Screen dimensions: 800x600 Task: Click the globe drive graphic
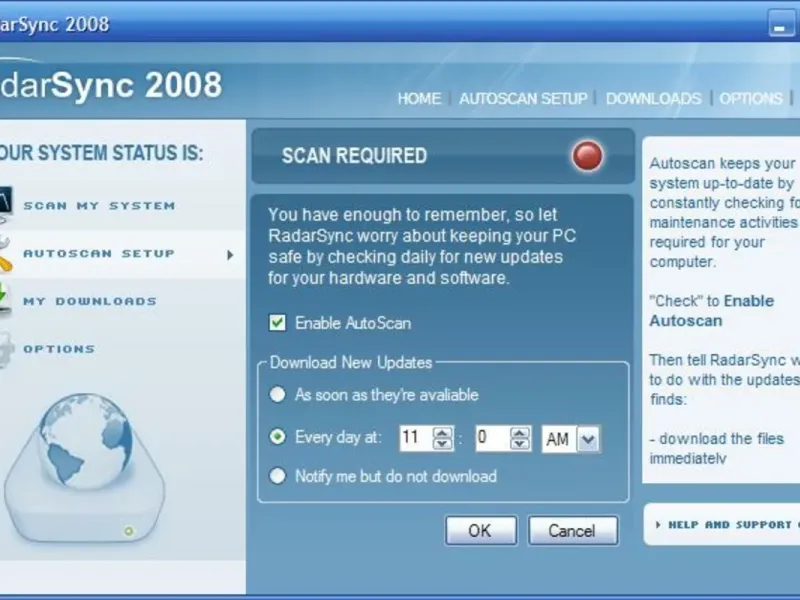[84, 467]
